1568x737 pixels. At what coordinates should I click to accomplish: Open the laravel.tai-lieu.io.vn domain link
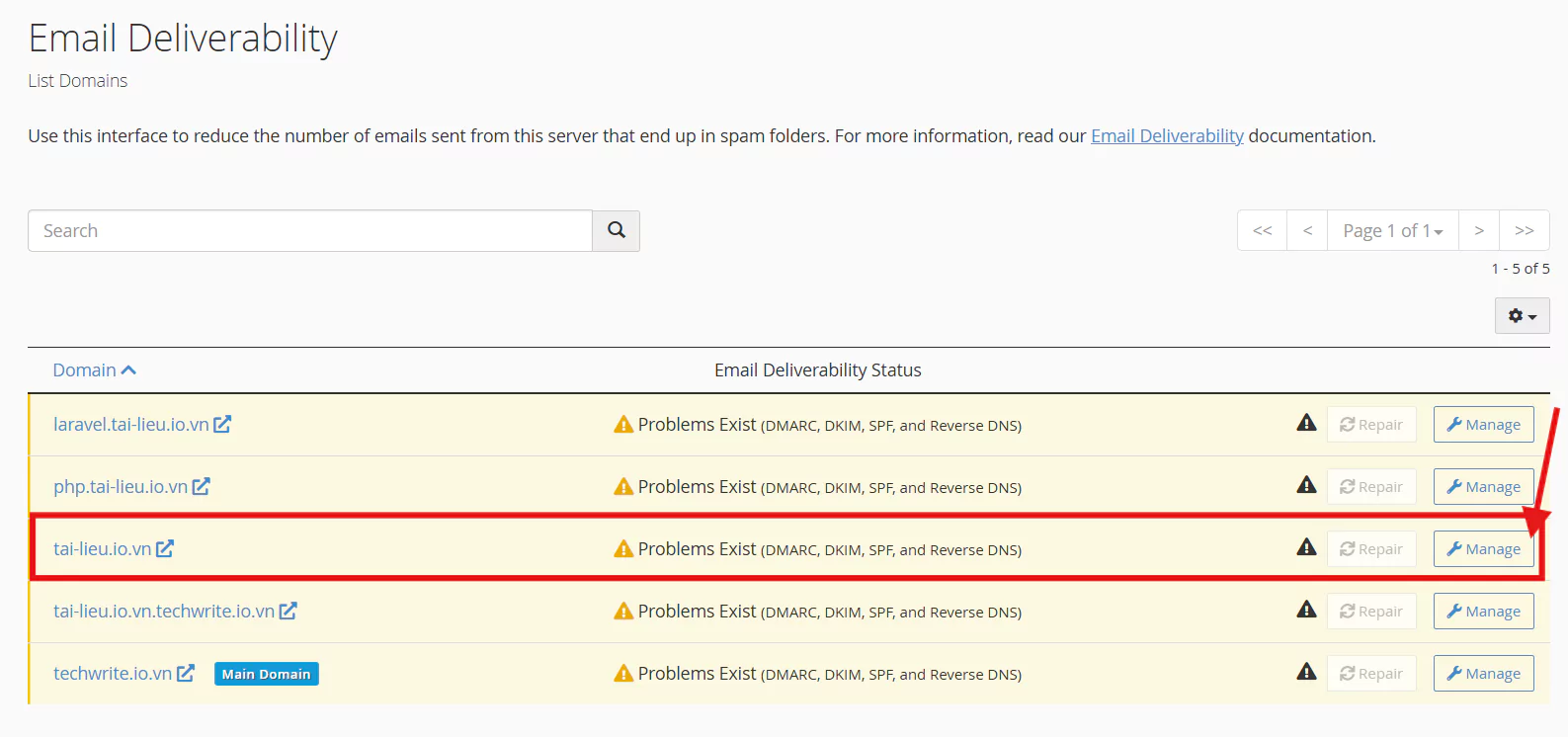pyautogui.click(x=130, y=424)
